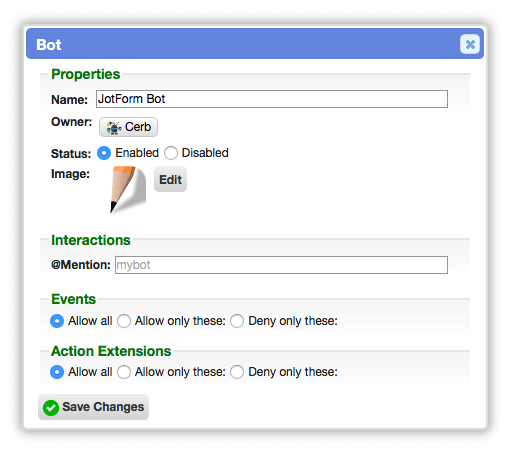Screen dimensions: 508x449
Task: Select Action Extensions Allow all radio
Action: click(57, 372)
